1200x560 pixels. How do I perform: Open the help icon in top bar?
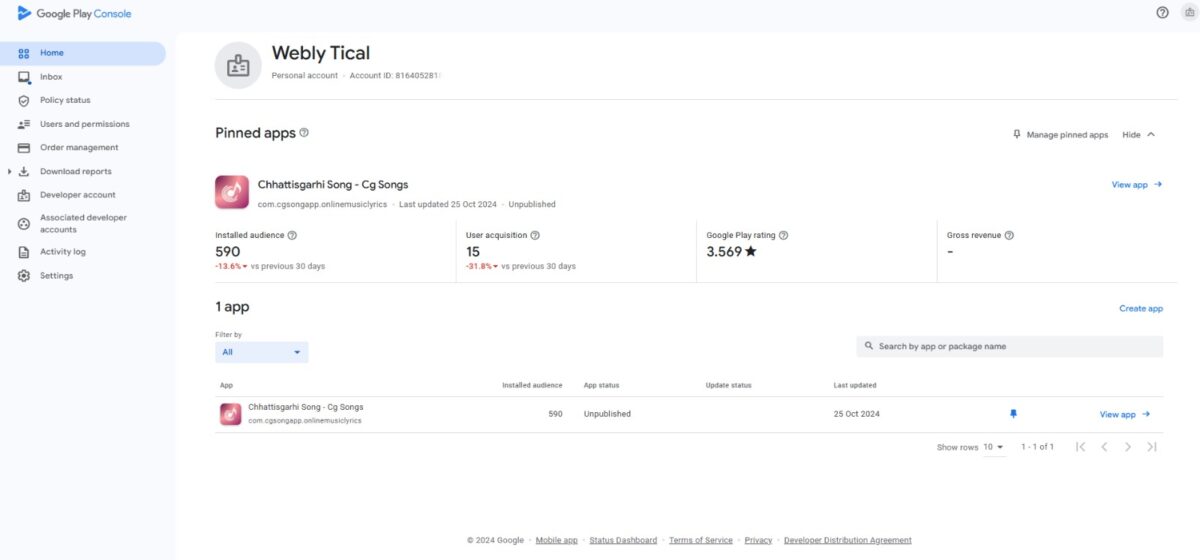(1162, 13)
